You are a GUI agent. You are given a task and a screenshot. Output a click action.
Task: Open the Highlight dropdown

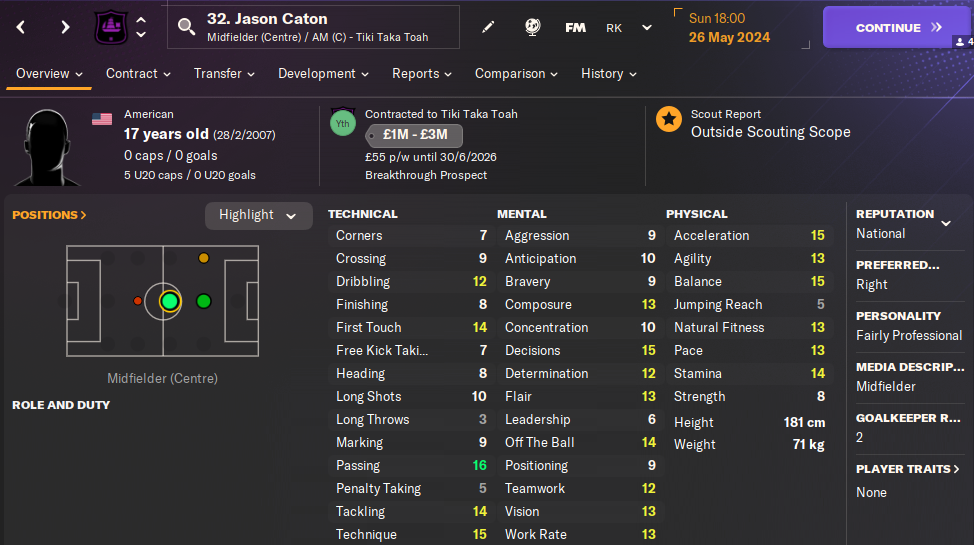coord(259,215)
